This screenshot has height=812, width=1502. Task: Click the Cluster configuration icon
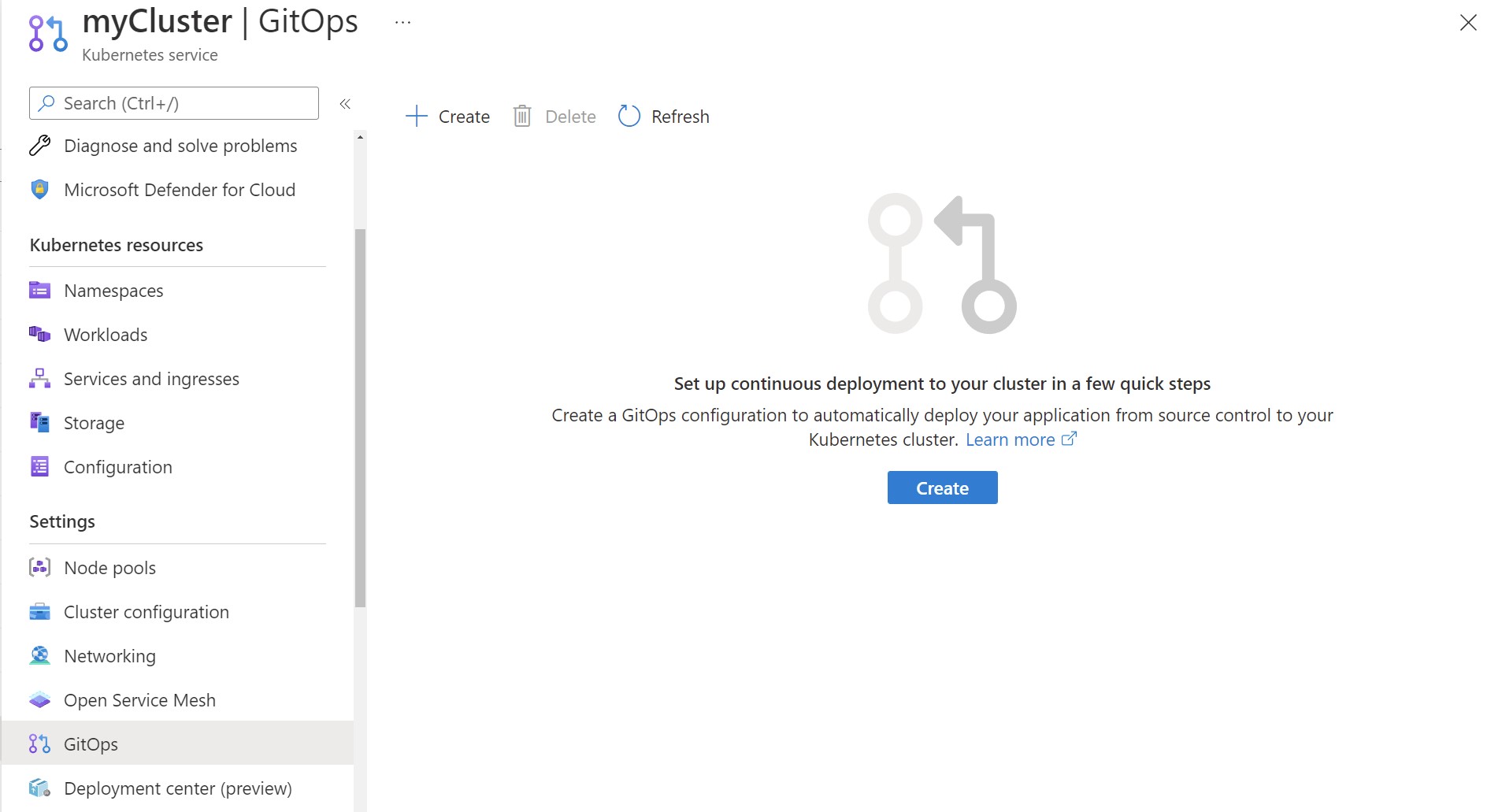click(39, 612)
